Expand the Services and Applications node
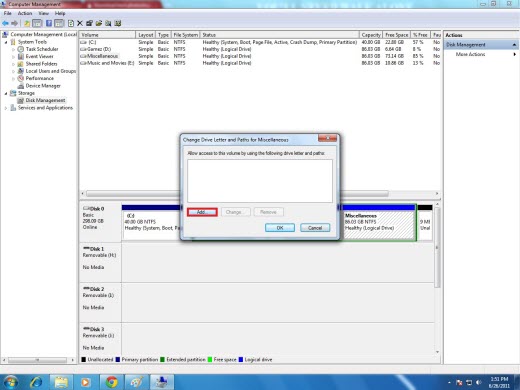The width and height of the screenshot is (520, 390). click(x=6, y=108)
